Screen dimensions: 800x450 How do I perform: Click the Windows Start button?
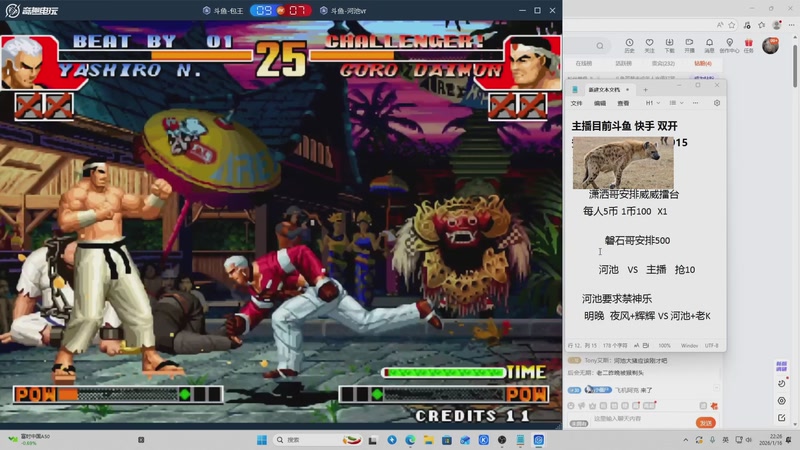pyautogui.click(x=262, y=440)
